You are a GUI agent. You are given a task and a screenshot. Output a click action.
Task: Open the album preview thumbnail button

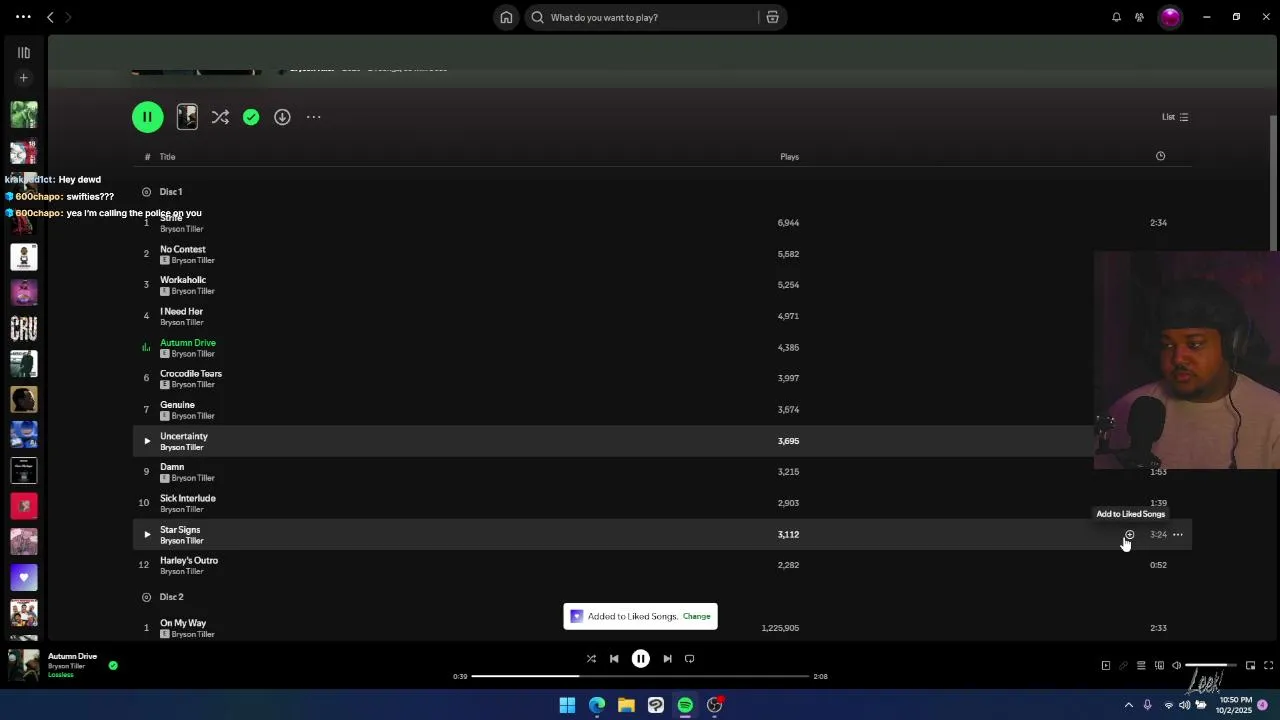pyautogui.click(x=187, y=117)
